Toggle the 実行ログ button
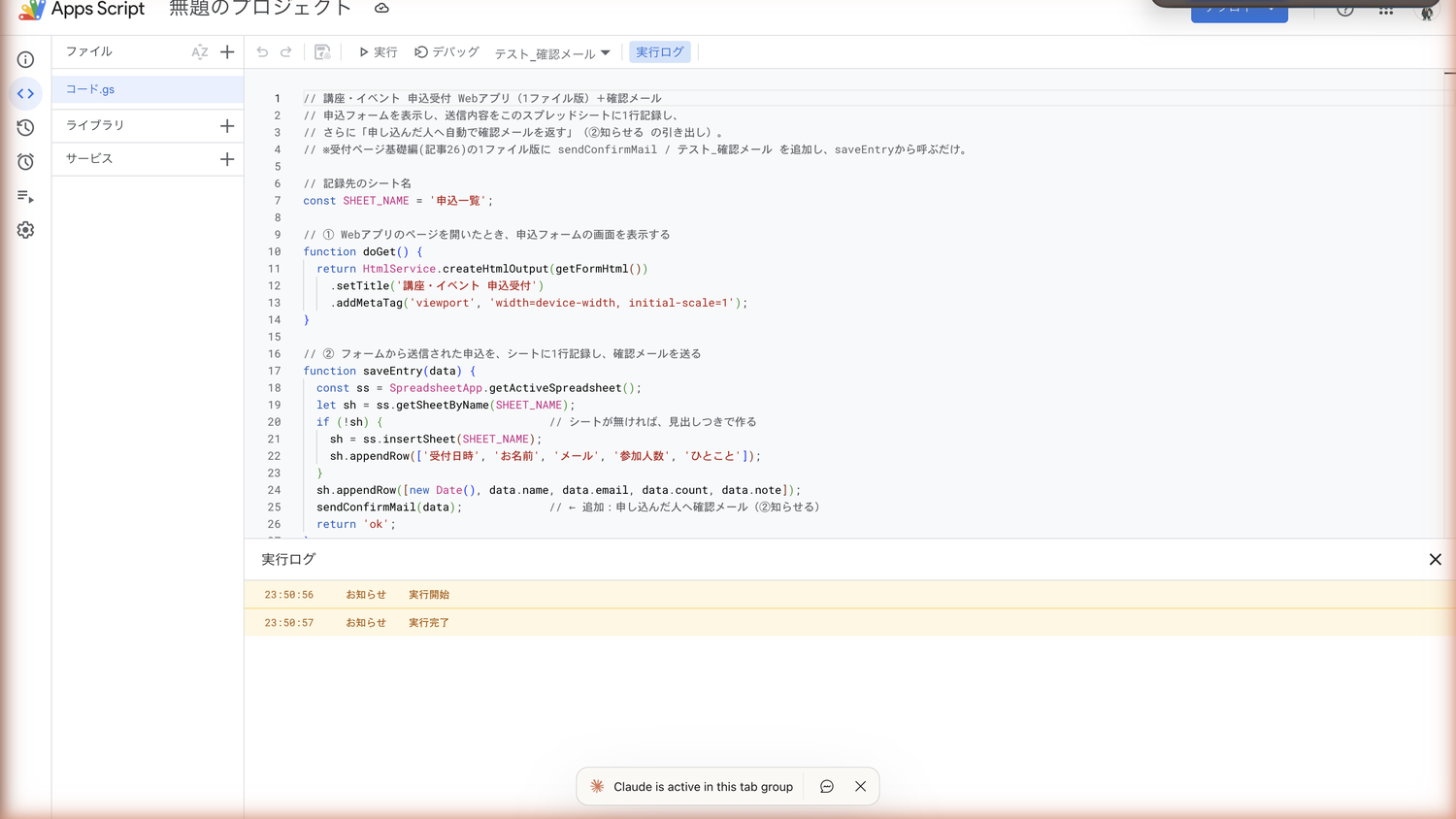This screenshot has height=819, width=1456. [660, 52]
